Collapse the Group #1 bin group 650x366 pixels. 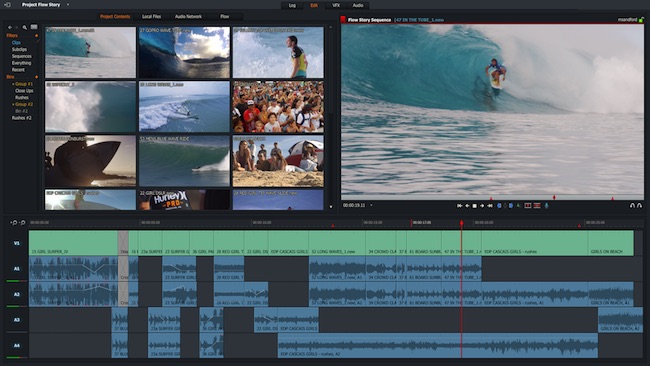pos(13,84)
